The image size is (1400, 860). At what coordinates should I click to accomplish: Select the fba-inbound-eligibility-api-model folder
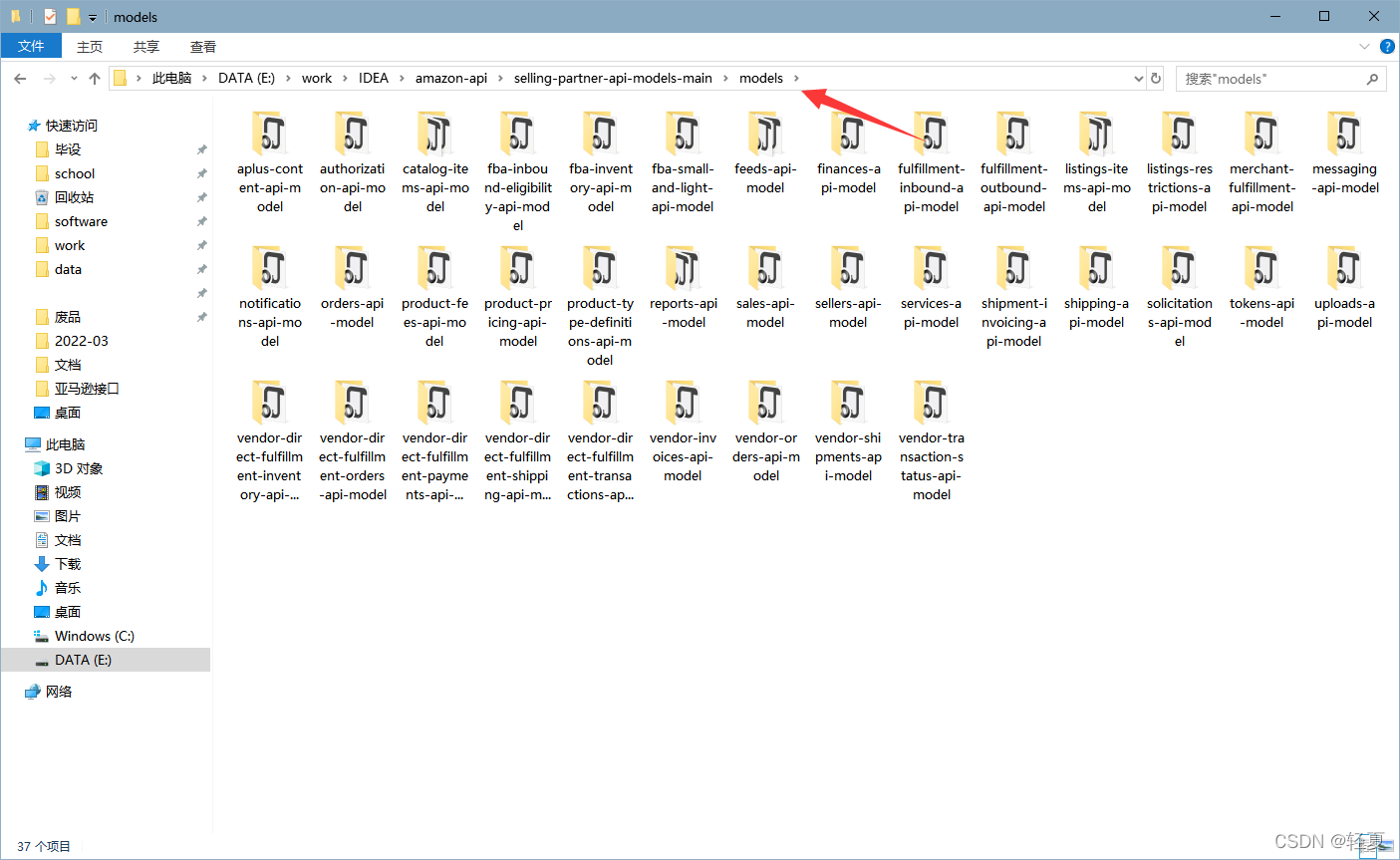(x=518, y=171)
